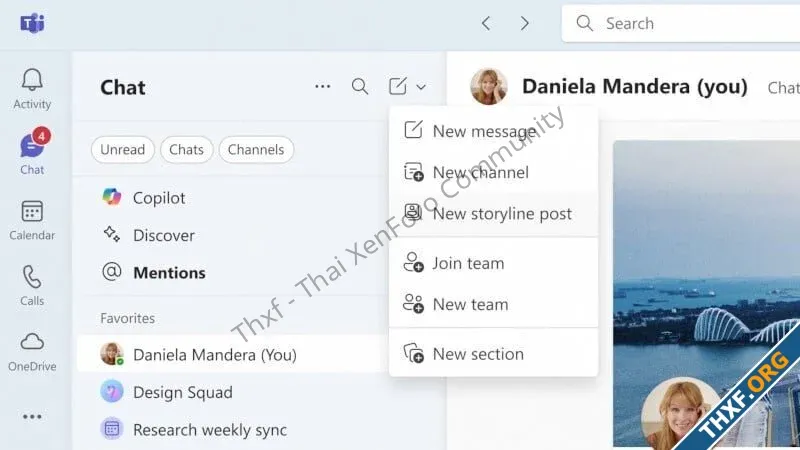
Task: Go back with the left arrow
Action: coord(486,23)
